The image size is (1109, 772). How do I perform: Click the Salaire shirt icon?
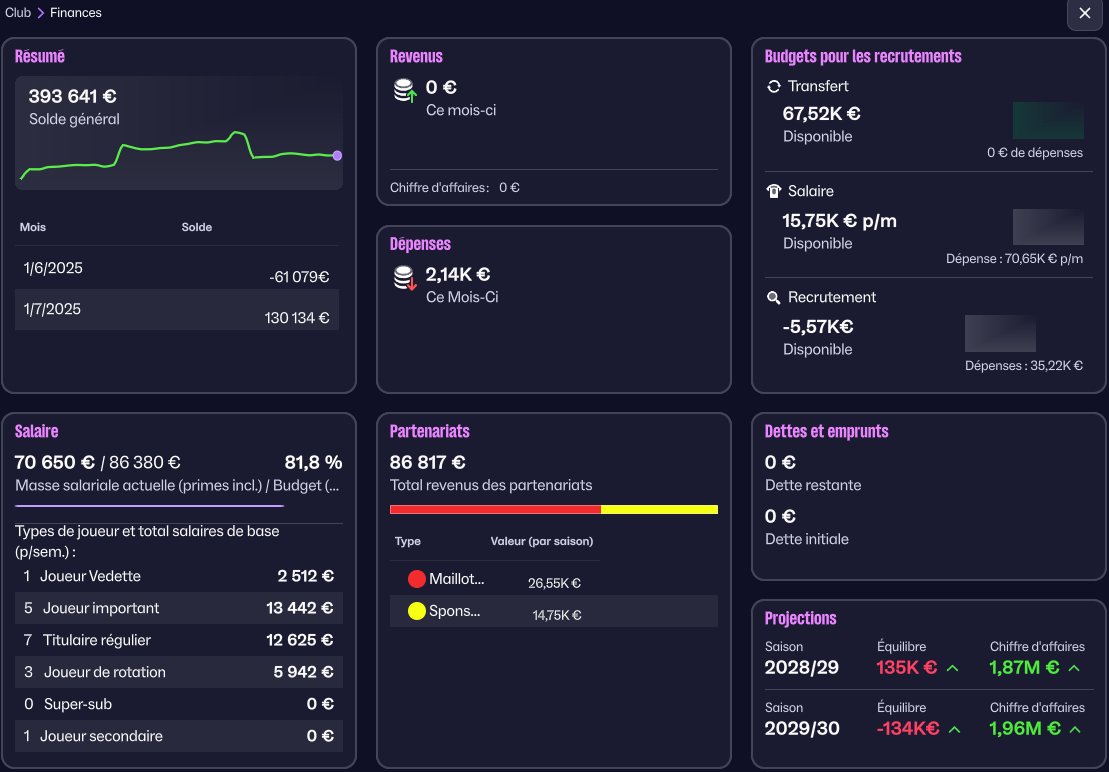[774, 191]
